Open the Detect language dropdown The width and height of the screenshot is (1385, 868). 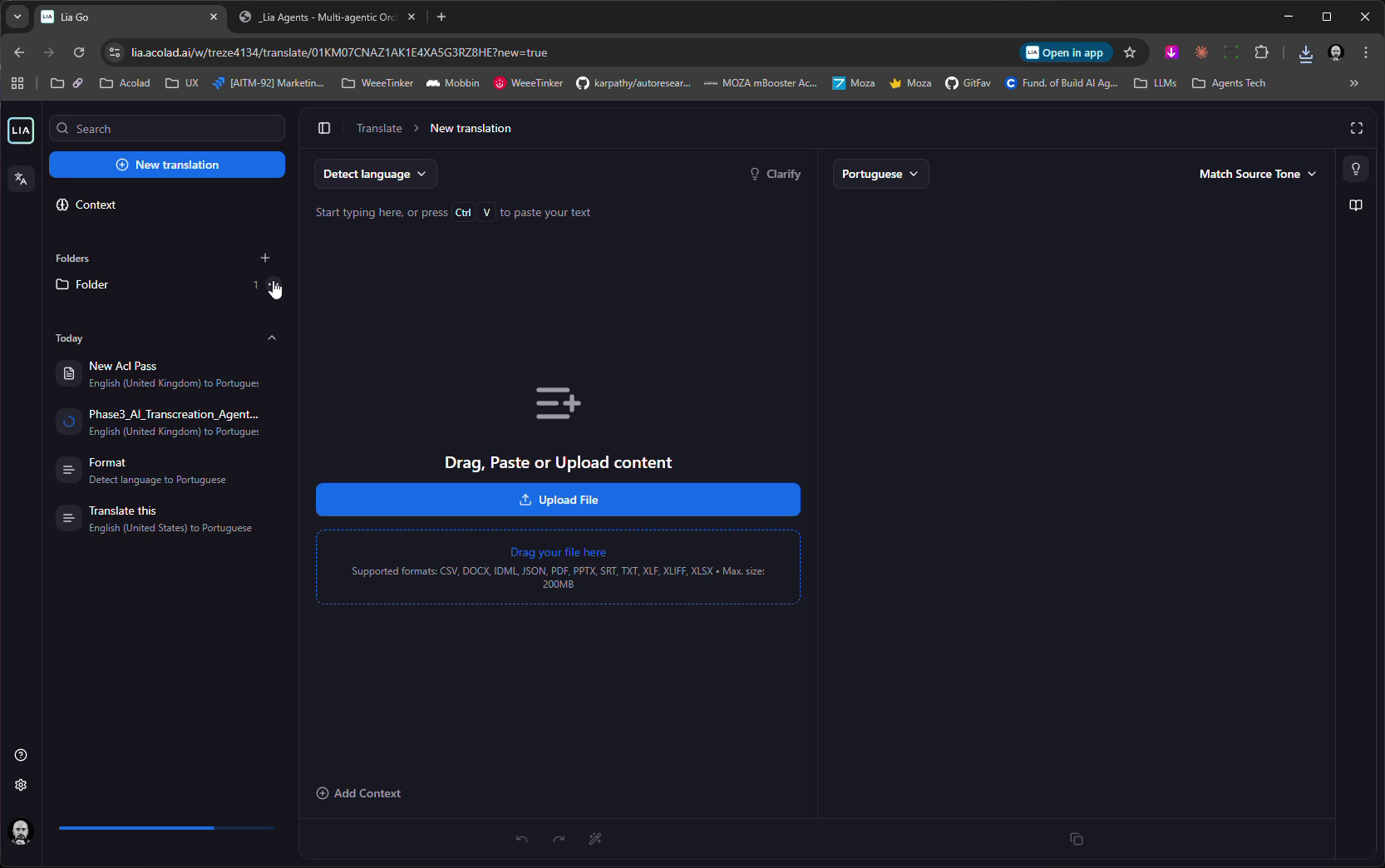click(x=374, y=174)
